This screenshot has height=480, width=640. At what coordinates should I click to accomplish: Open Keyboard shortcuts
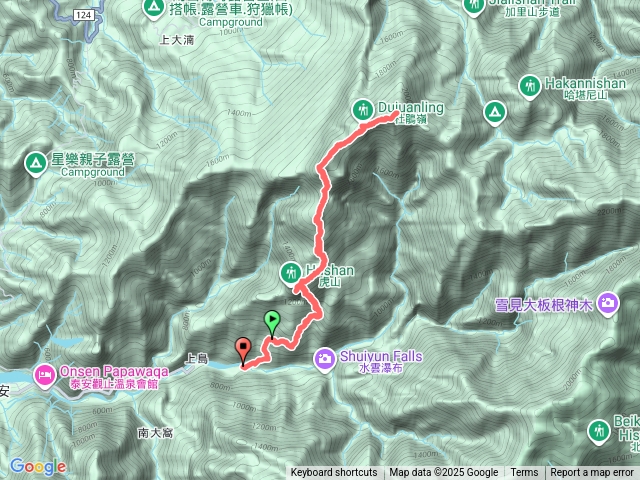(334, 473)
